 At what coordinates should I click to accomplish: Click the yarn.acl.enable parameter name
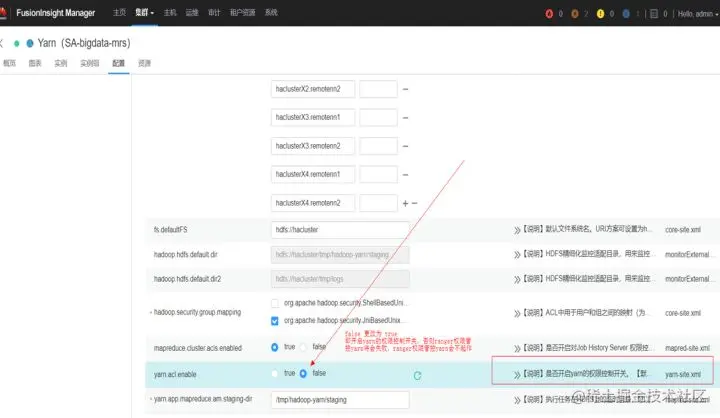point(175,375)
